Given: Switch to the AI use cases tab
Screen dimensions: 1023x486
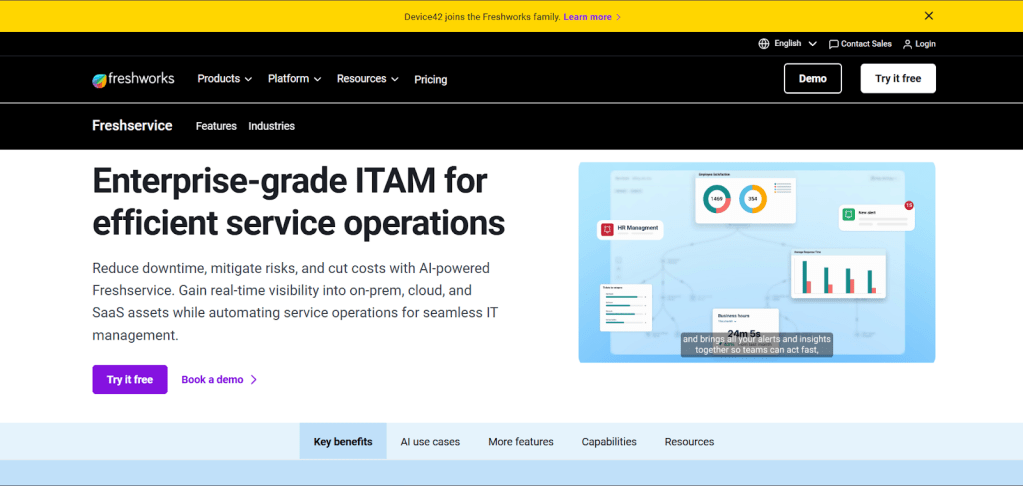Looking at the screenshot, I should coord(430,442).
